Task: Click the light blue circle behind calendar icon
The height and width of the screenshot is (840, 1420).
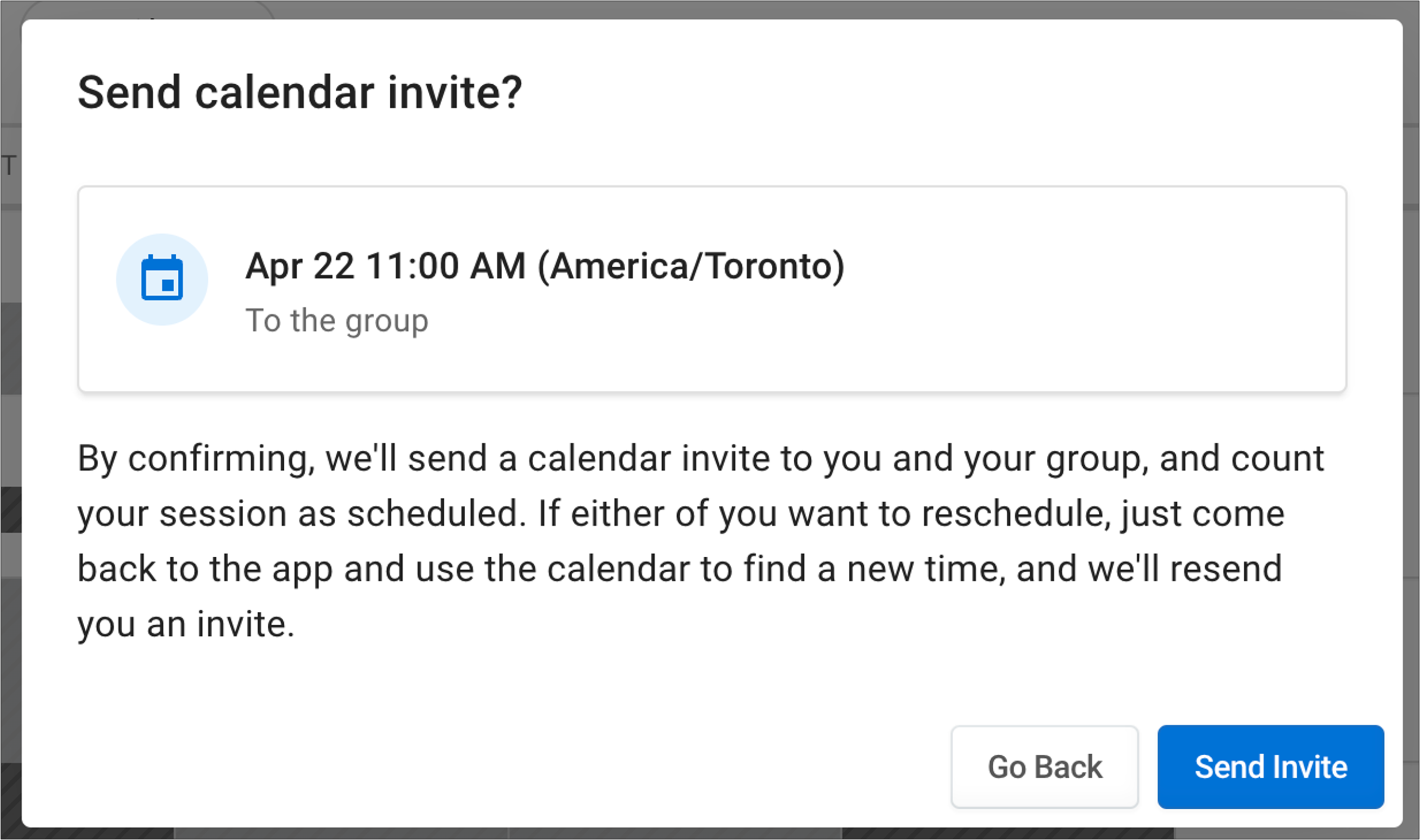Action: [162, 280]
